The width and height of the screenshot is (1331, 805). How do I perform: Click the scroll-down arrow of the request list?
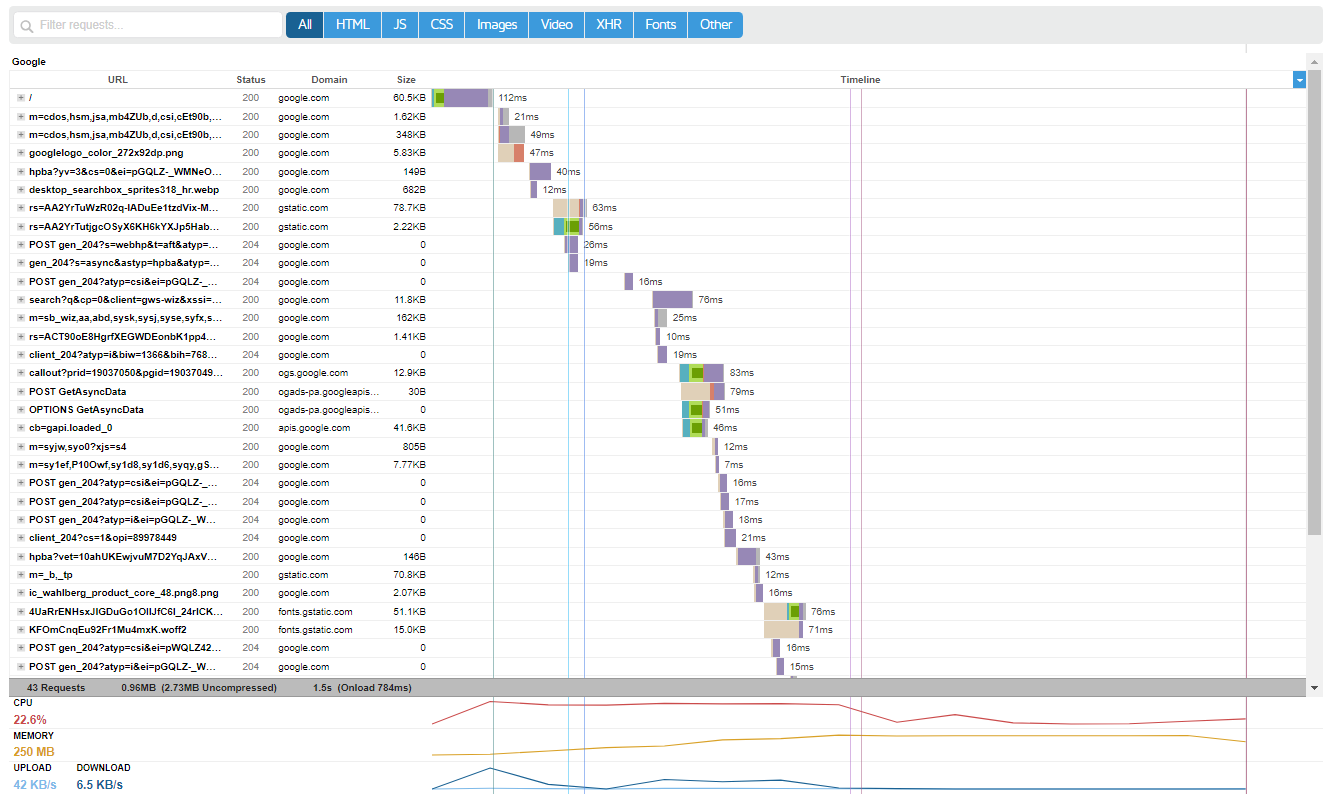pyautogui.click(x=1314, y=688)
